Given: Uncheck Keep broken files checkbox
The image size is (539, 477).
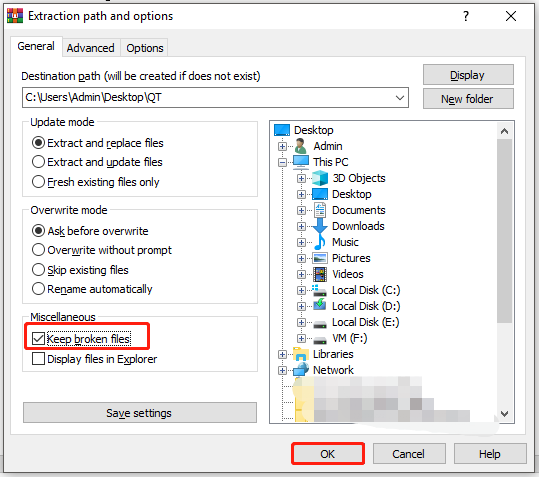Looking at the screenshot, I should 38,339.
